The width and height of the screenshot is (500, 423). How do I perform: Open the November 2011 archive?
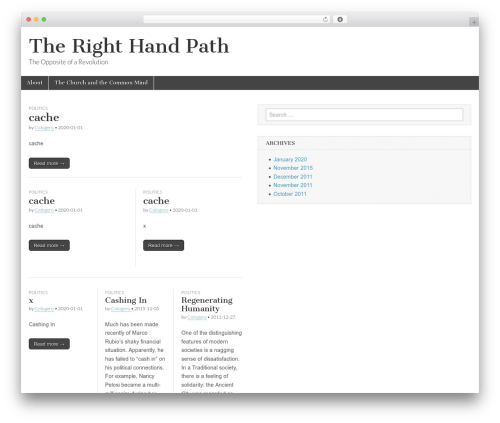coord(293,185)
